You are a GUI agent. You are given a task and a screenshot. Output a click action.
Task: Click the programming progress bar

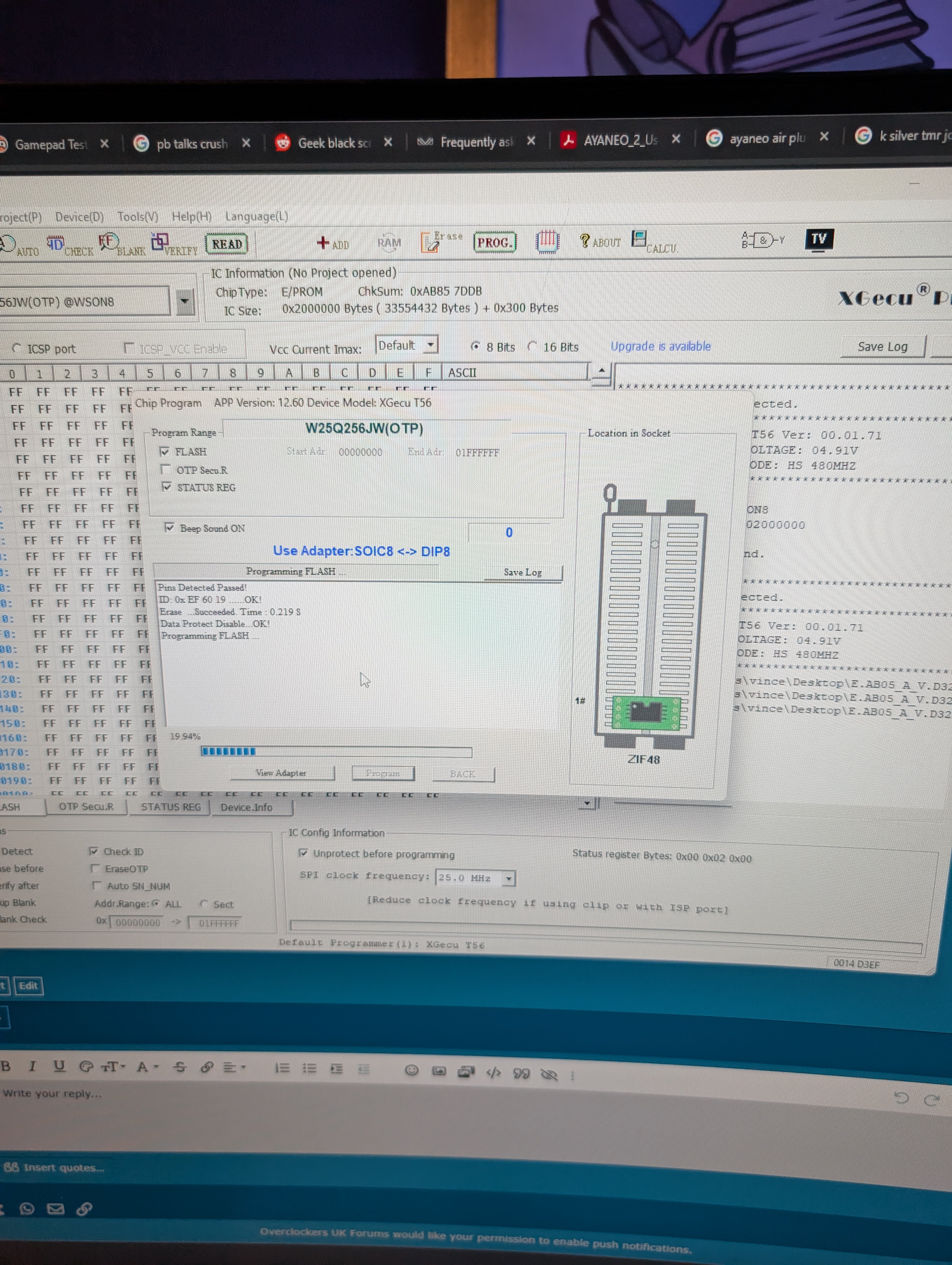(336, 752)
